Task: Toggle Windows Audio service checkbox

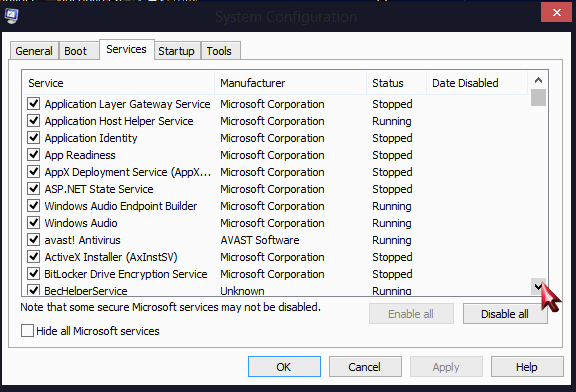Action: tap(33, 223)
